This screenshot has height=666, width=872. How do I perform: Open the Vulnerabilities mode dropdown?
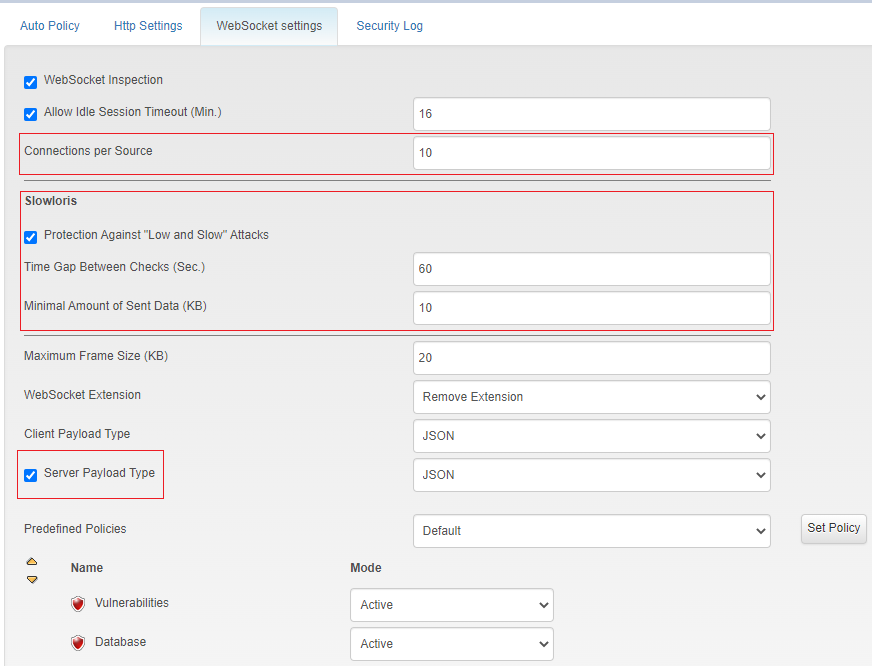pos(451,604)
